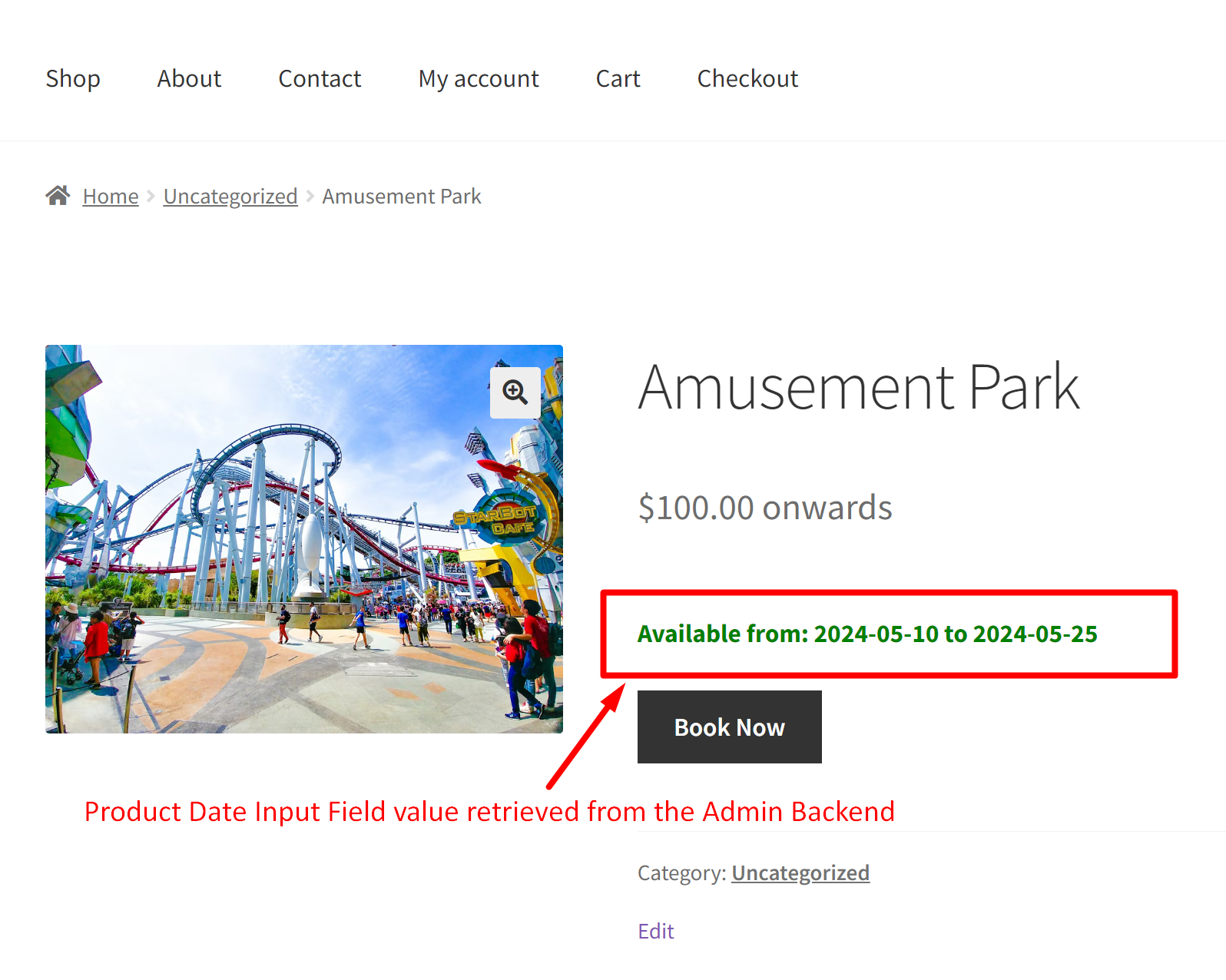This screenshot has width=1226, height=980.
Task: Click the Amusement Park product title
Action: click(859, 387)
